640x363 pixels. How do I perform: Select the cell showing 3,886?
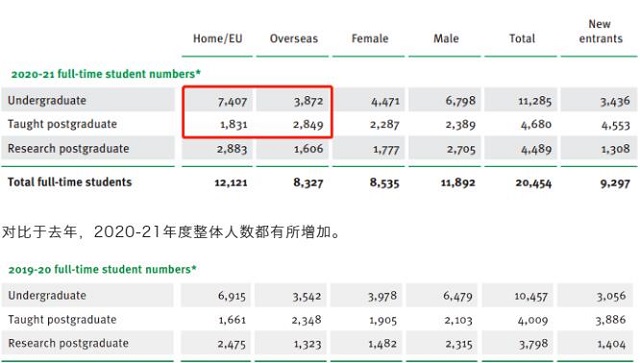(611, 320)
